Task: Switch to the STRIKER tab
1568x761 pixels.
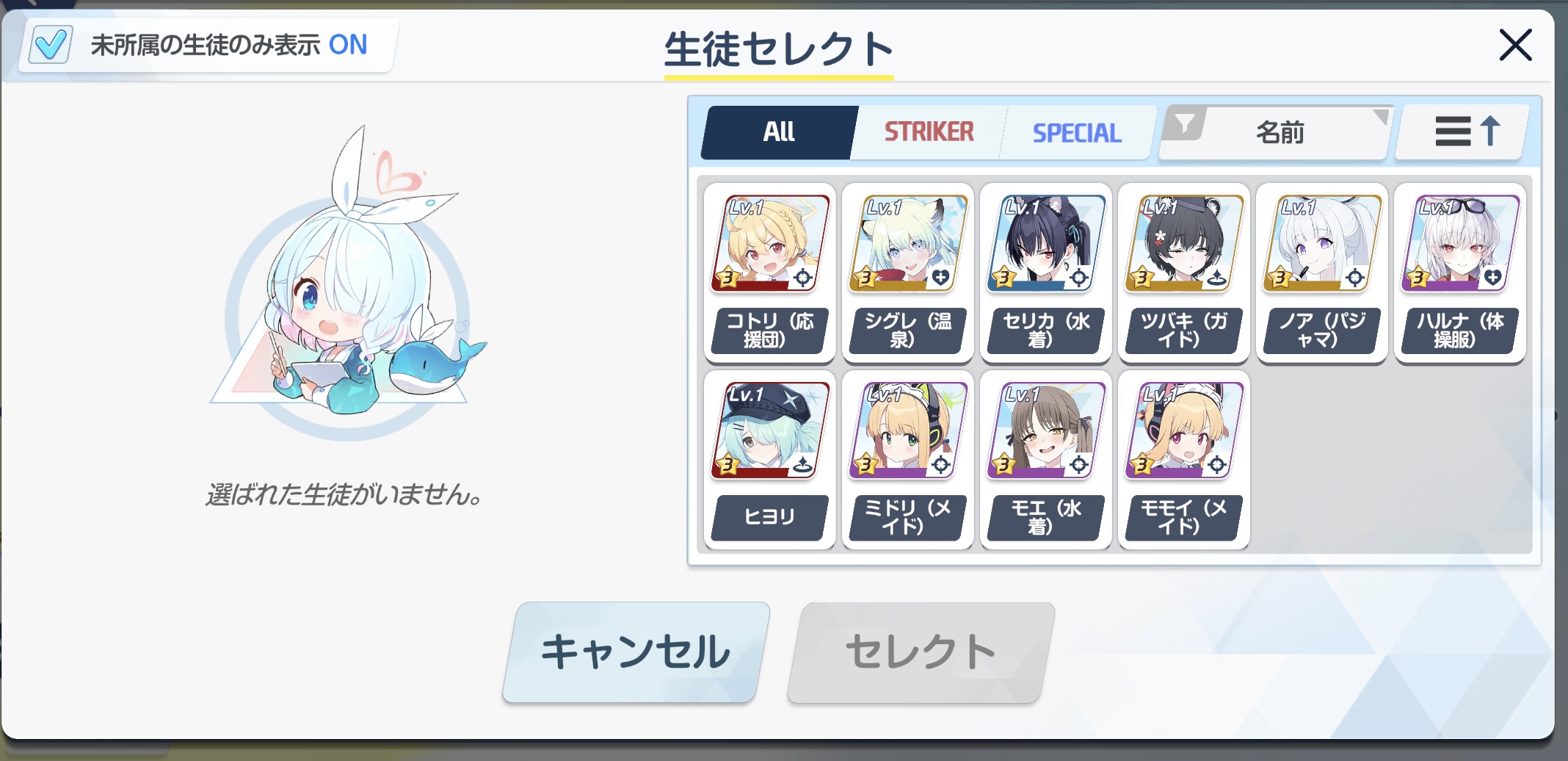Action: [929, 132]
